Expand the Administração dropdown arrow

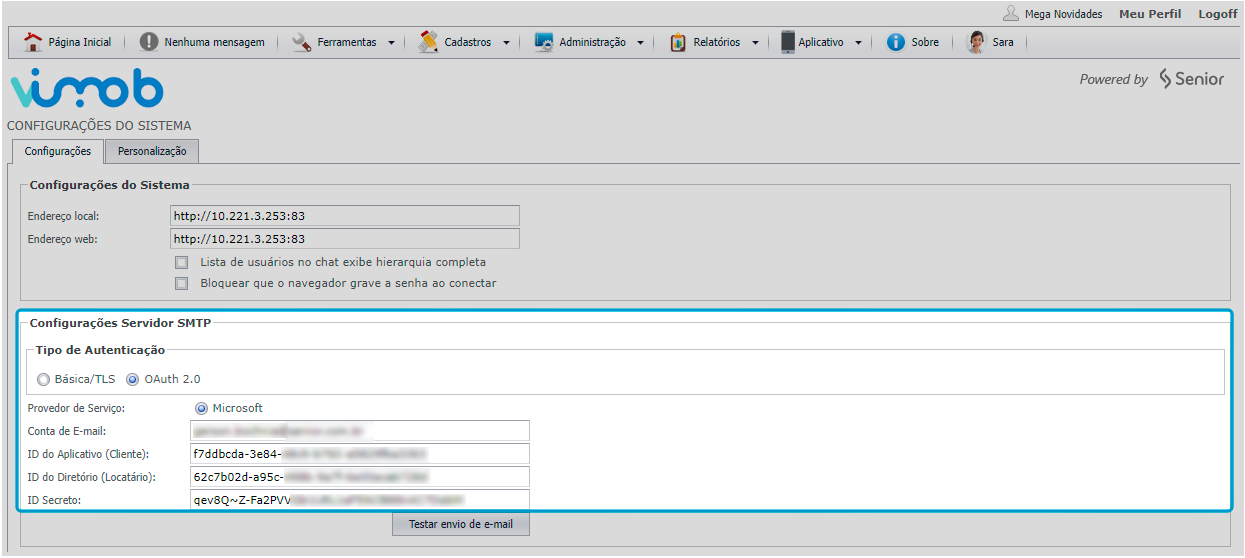[x=640, y=43]
